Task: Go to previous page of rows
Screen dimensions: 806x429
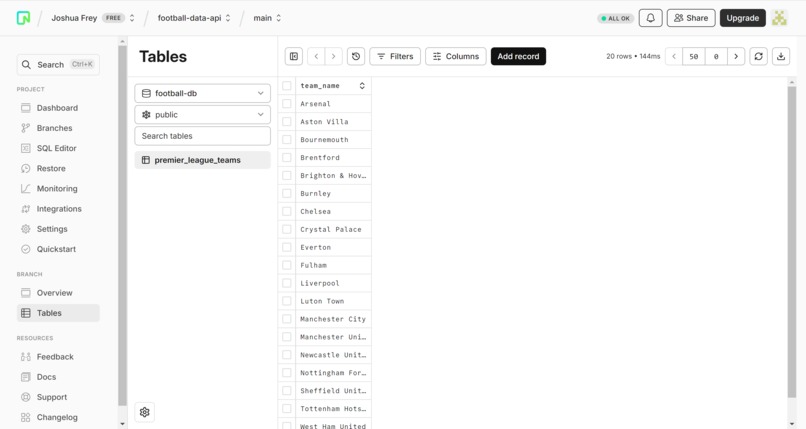Action: 674,57
